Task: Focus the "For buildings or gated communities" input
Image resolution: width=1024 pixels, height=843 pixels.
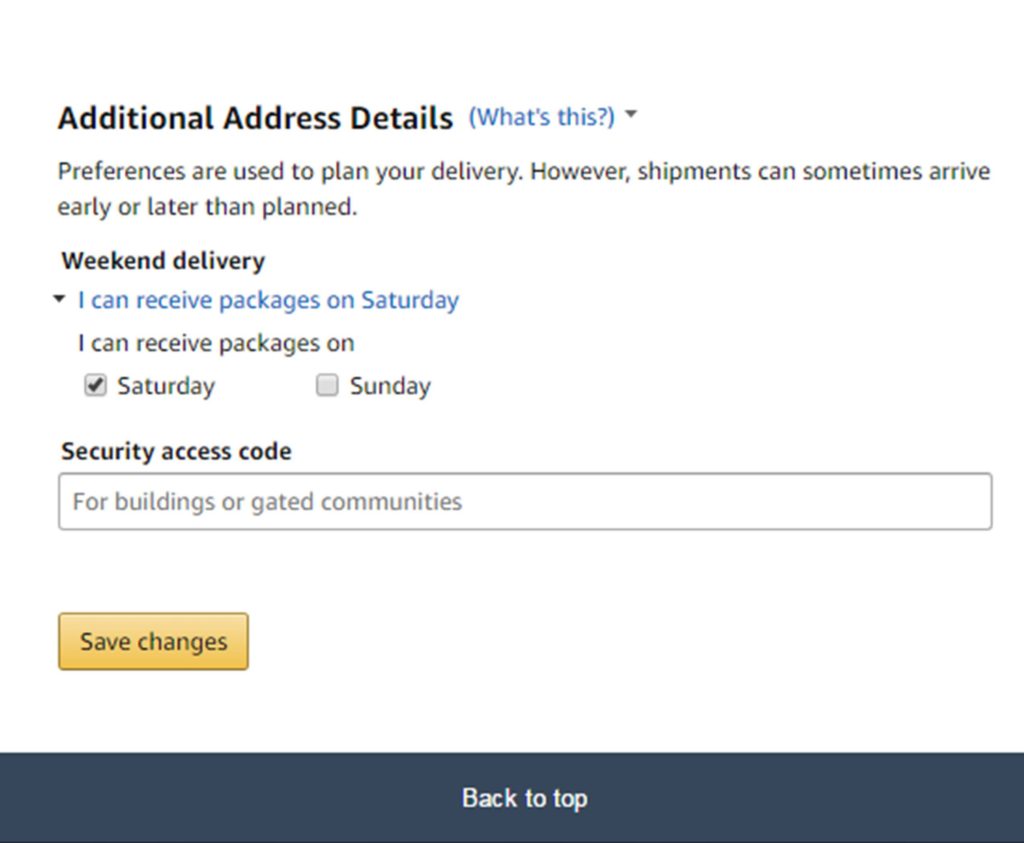Action: tap(525, 501)
